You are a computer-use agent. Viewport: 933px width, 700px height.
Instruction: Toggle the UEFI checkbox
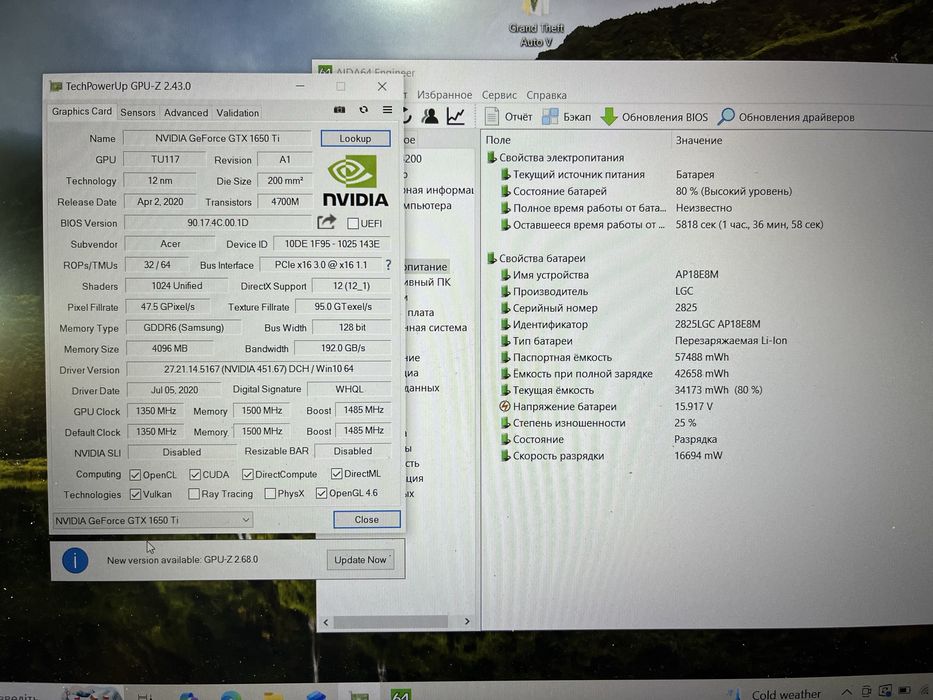353,223
